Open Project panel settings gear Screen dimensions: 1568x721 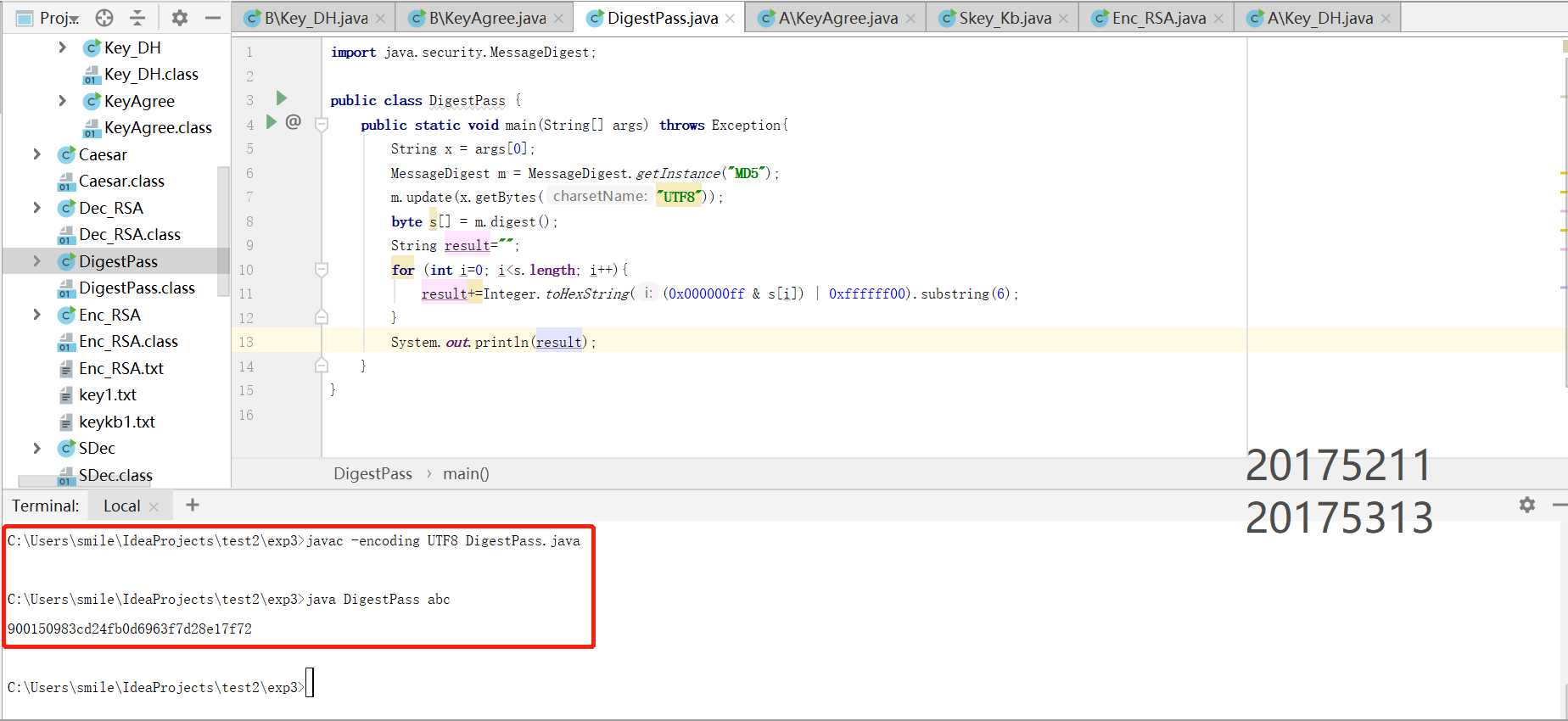tap(180, 18)
